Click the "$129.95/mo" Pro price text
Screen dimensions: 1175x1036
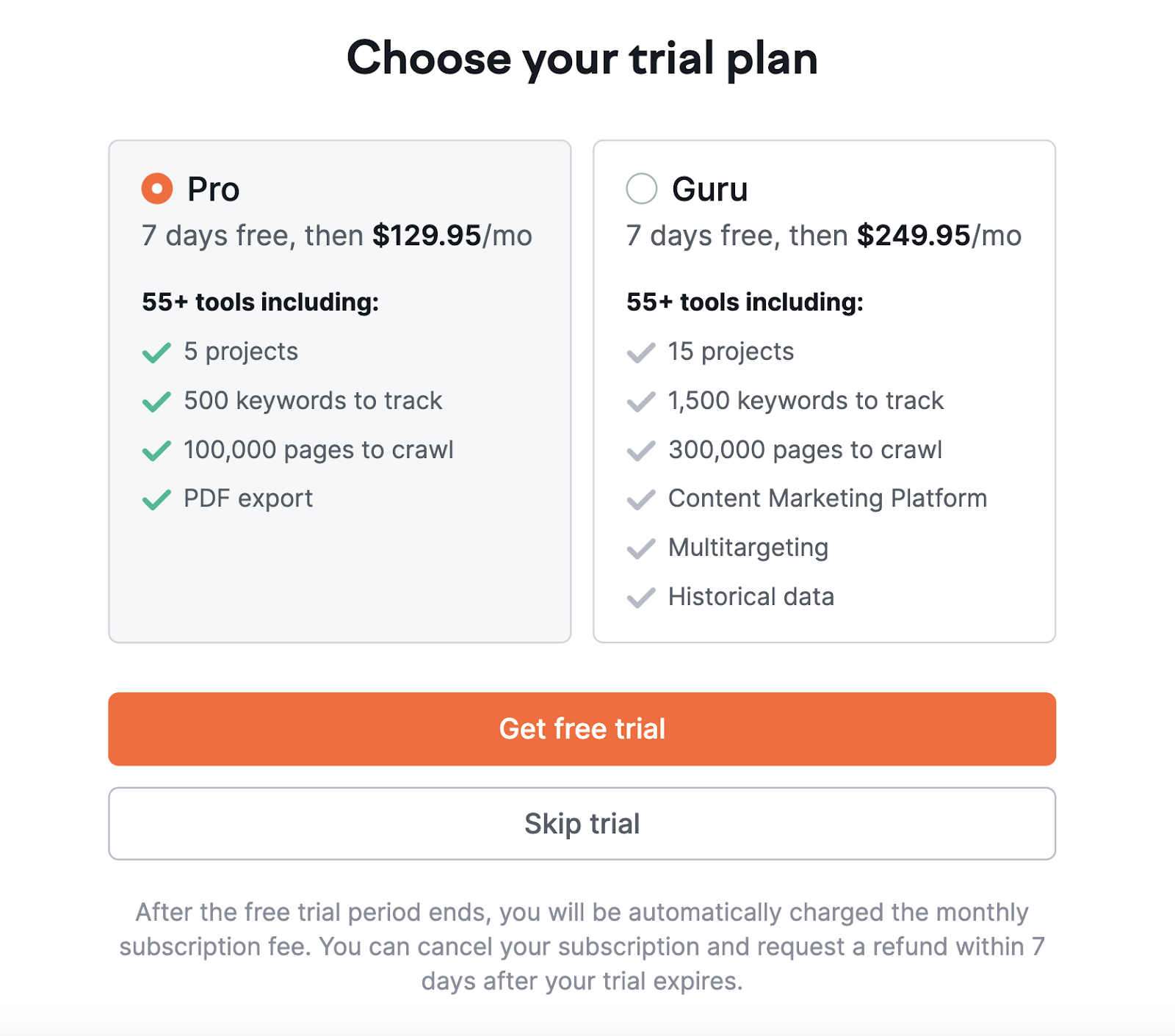coord(451,236)
